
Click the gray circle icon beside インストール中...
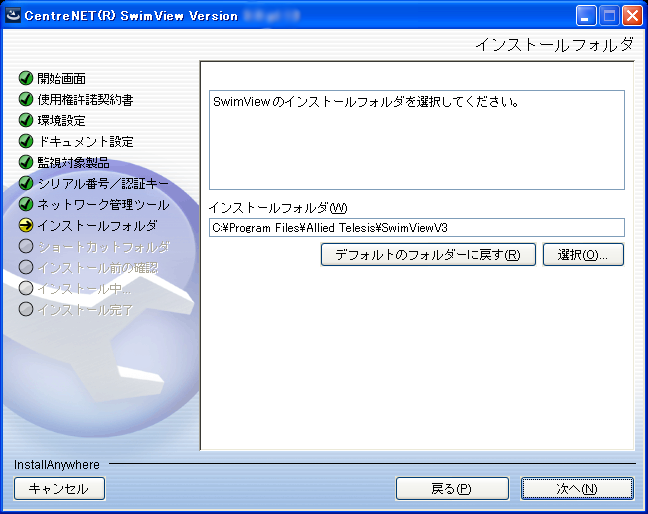pyautogui.click(x=26, y=288)
